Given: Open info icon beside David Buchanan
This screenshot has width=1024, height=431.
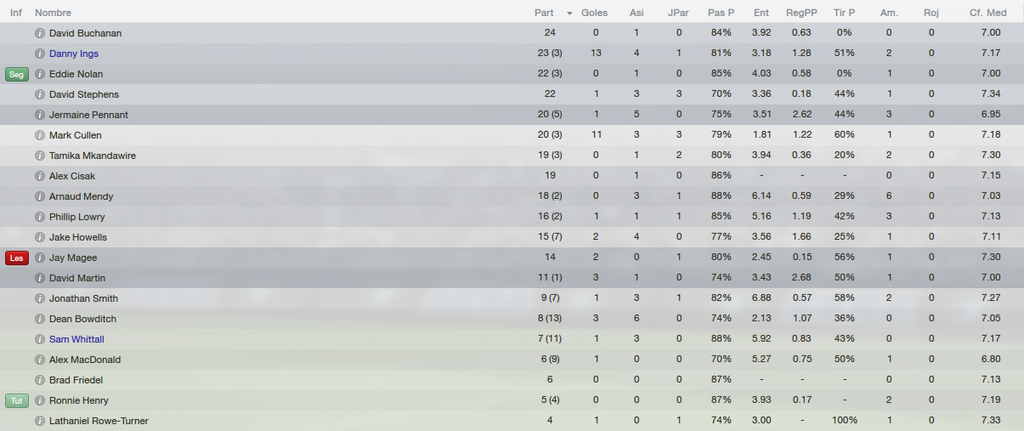Looking at the screenshot, I should click(40, 33).
